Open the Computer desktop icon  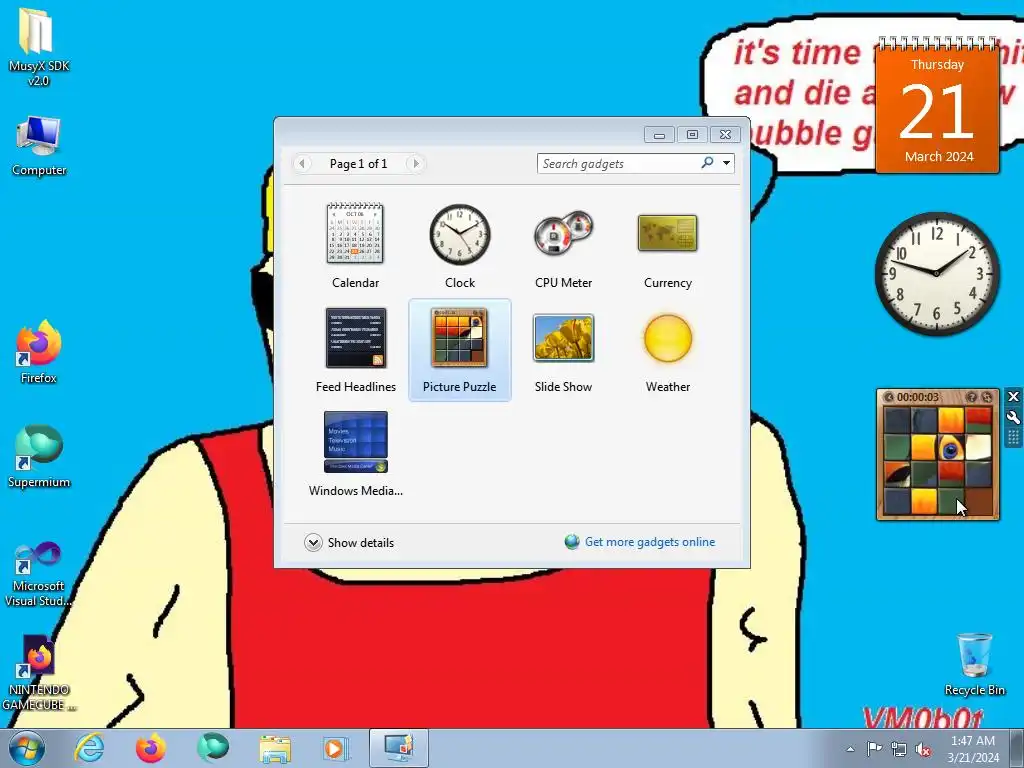pos(39,146)
